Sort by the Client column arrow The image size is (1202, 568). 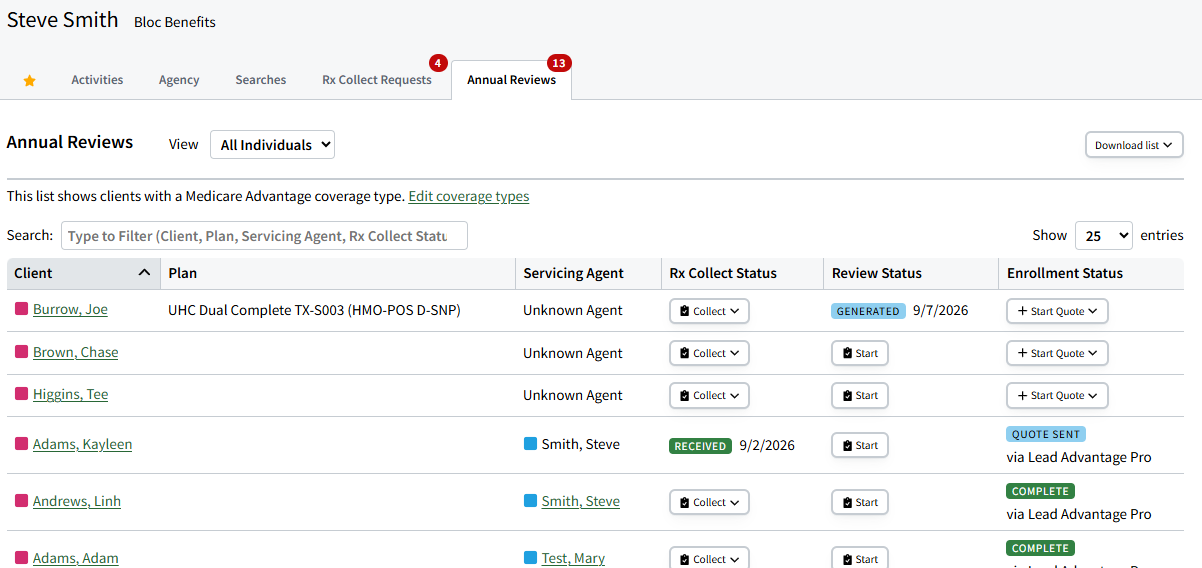point(144,273)
